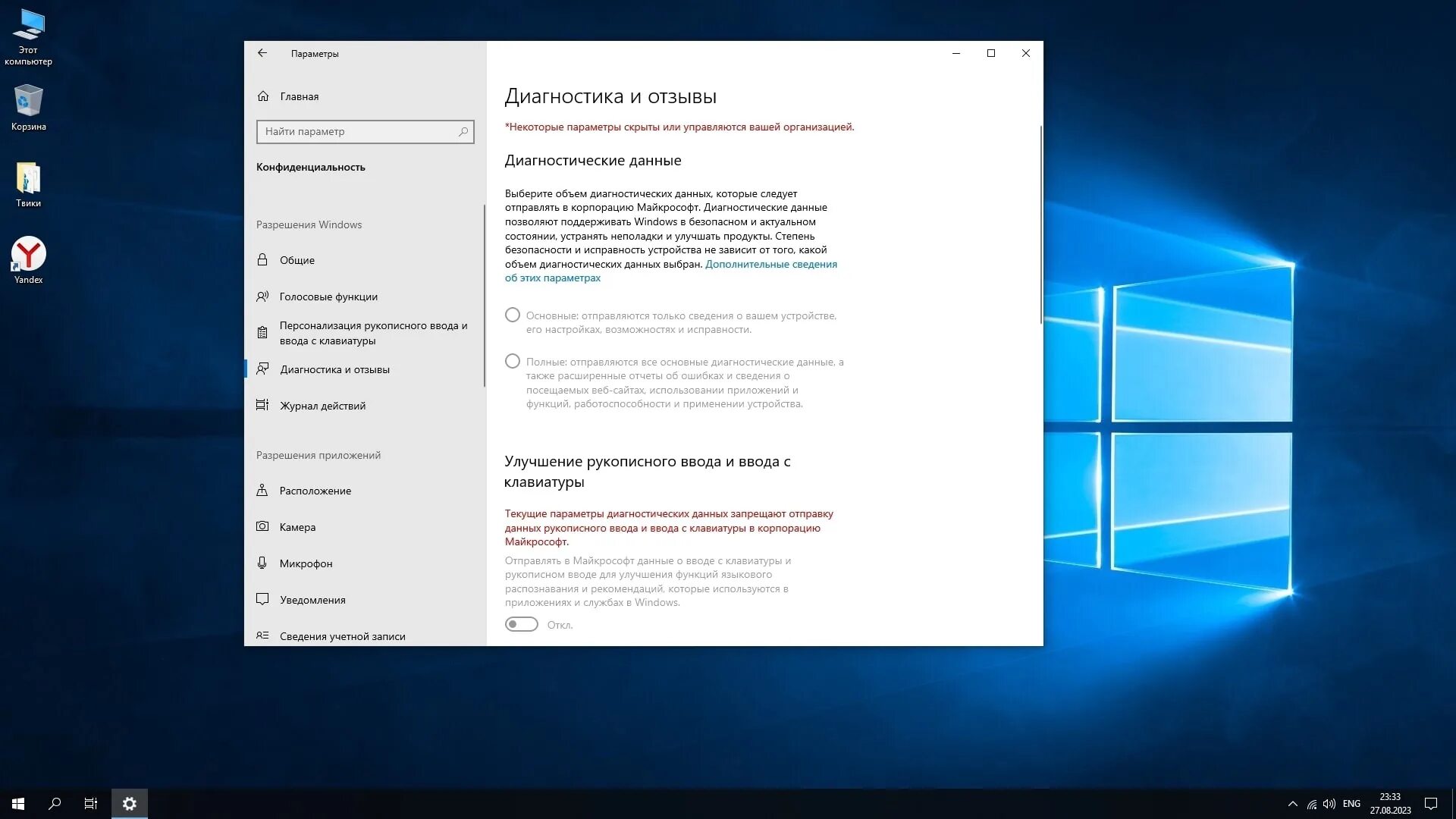This screenshot has width=1456, height=819.
Task: Open volume control in system tray
Action: point(1329,804)
